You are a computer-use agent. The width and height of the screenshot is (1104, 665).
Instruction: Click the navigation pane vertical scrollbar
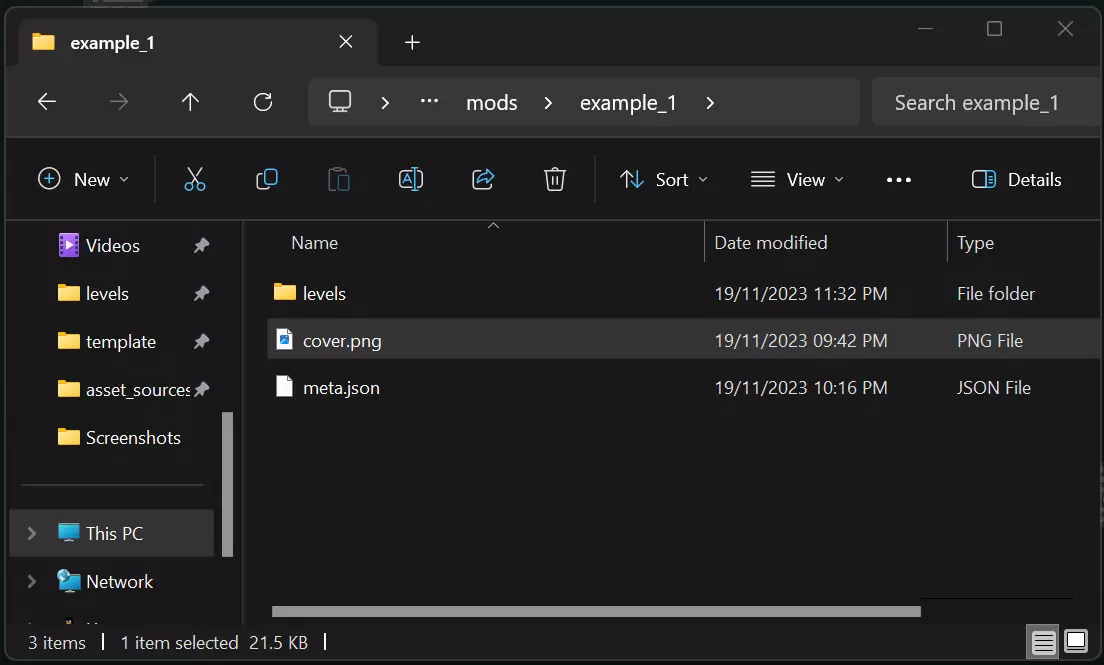click(x=227, y=484)
